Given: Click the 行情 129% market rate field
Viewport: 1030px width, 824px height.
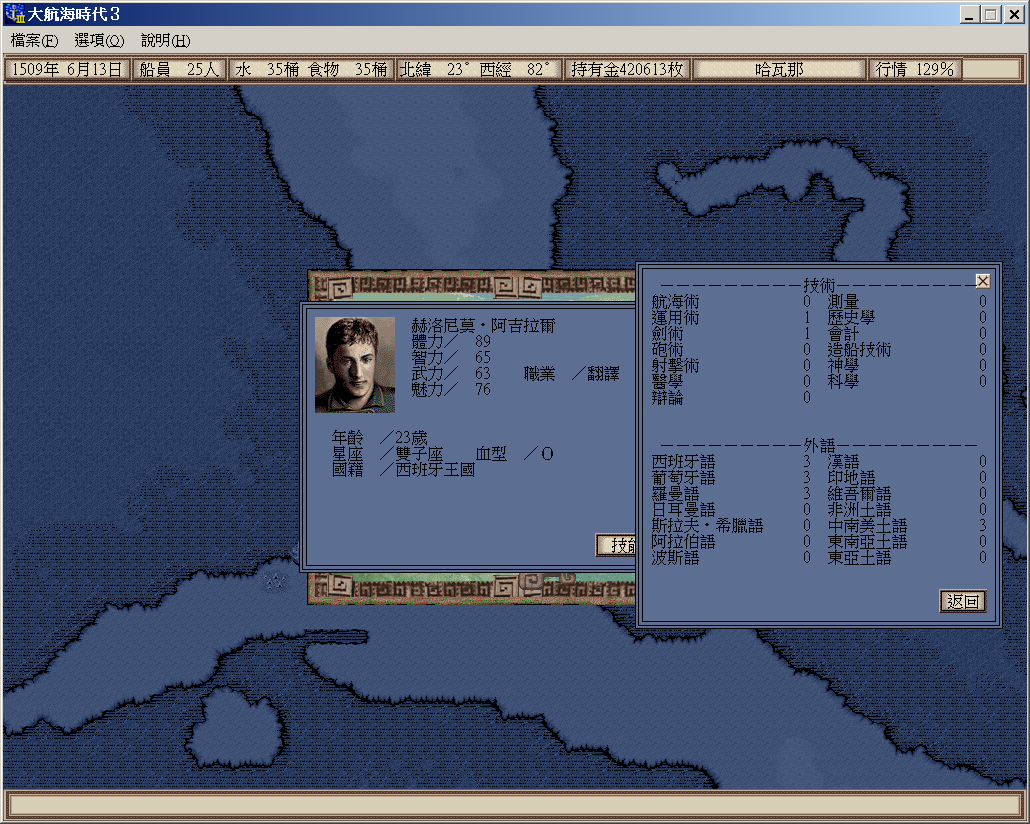Looking at the screenshot, I should coord(914,69).
